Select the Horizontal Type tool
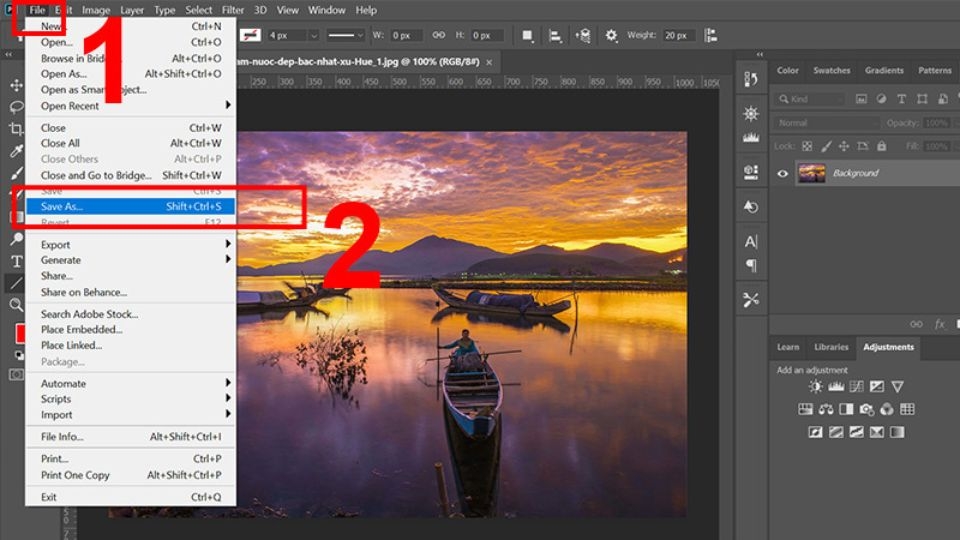 coord(17,261)
